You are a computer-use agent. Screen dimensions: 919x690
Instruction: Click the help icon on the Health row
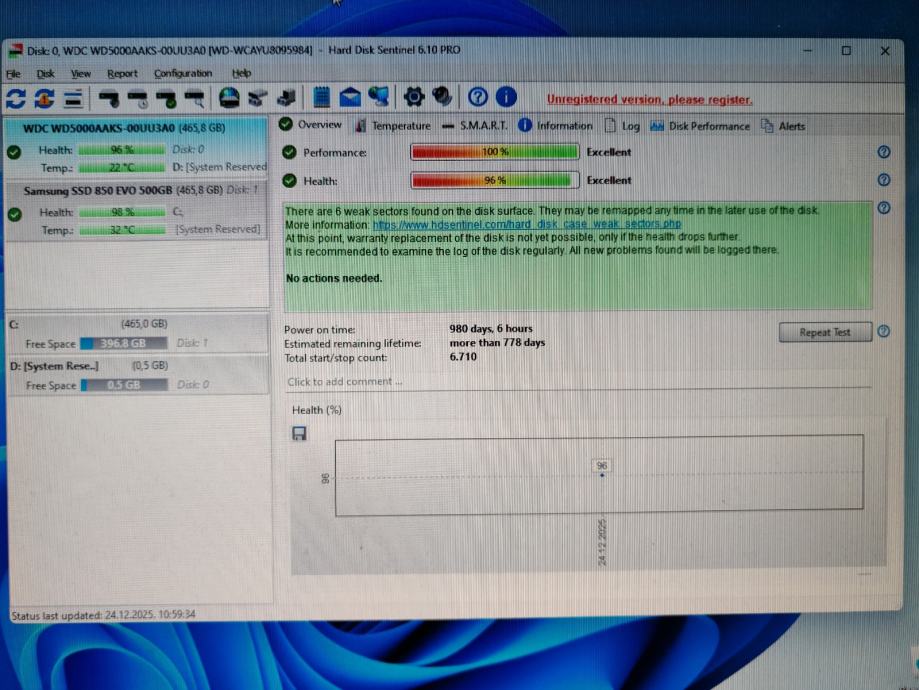click(x=884, y=180)
